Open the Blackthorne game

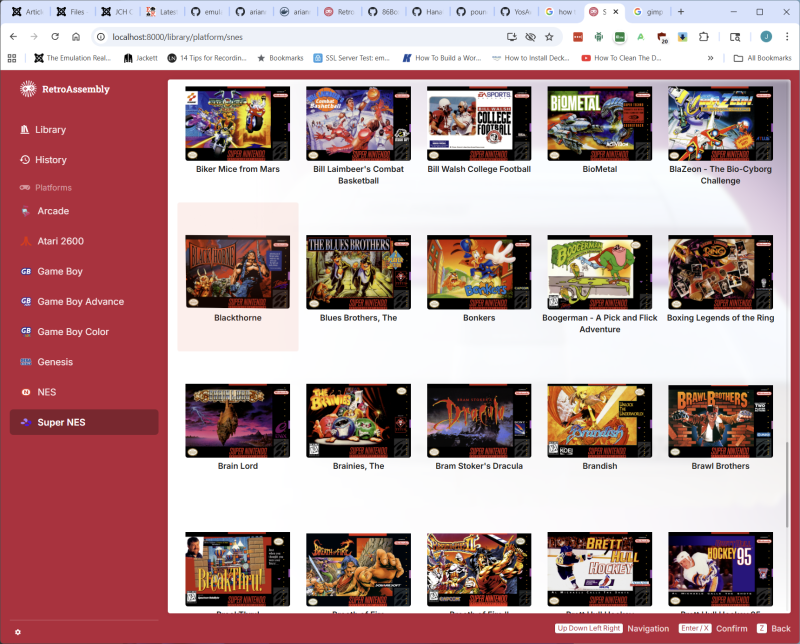(237, 270)
